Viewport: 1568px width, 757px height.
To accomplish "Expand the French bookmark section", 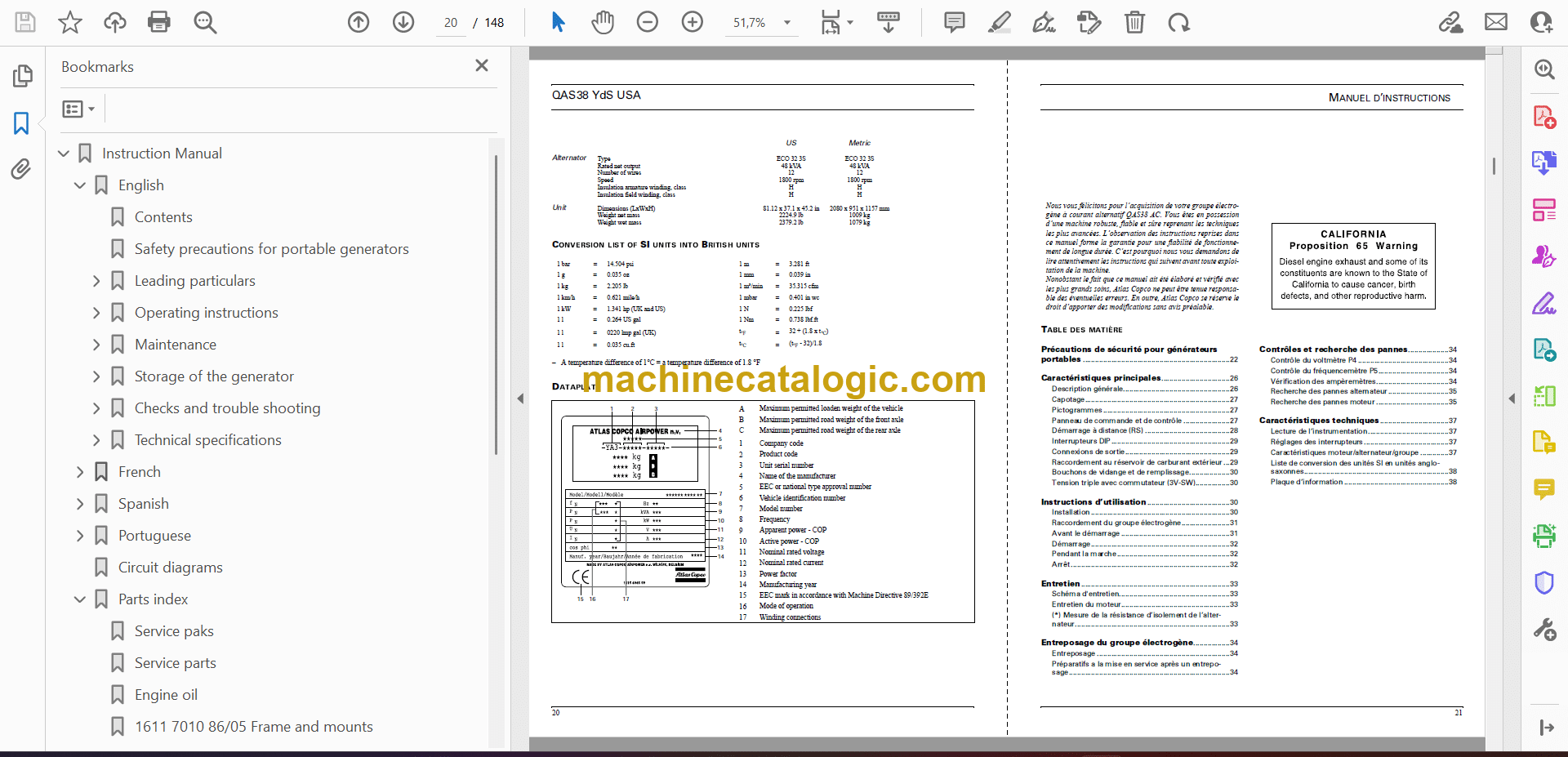I will [x=80, y=472].
